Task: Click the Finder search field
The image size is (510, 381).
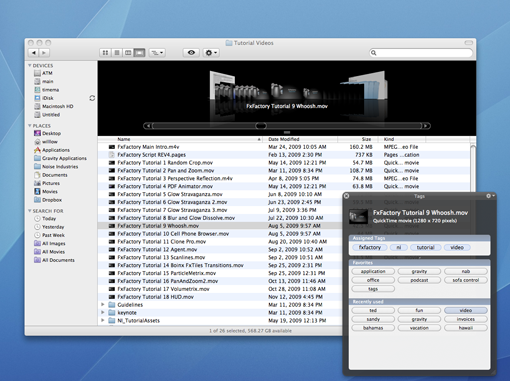Action: [x=421, y=53]
